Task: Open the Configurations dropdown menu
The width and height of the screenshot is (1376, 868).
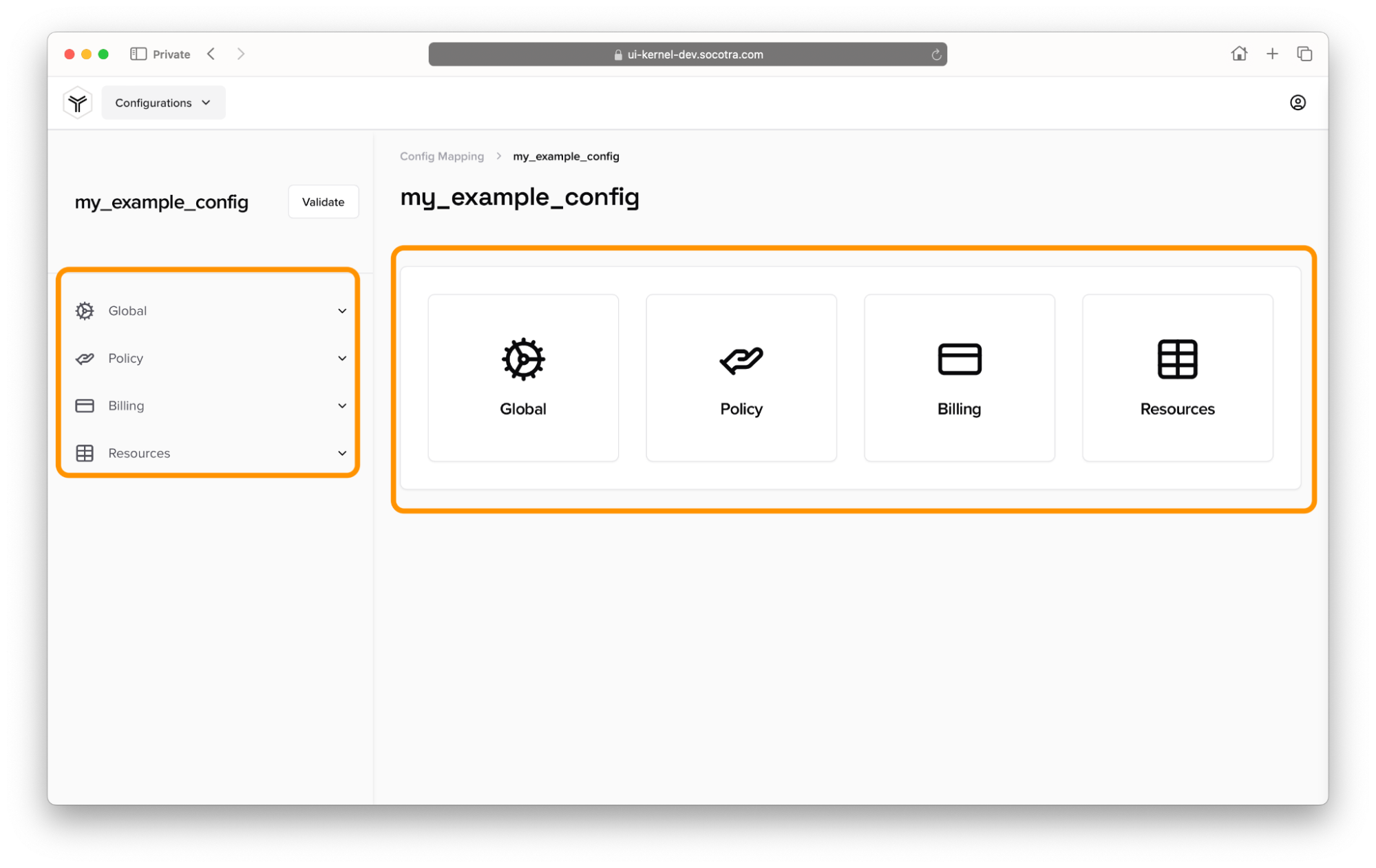Action: 163,103
